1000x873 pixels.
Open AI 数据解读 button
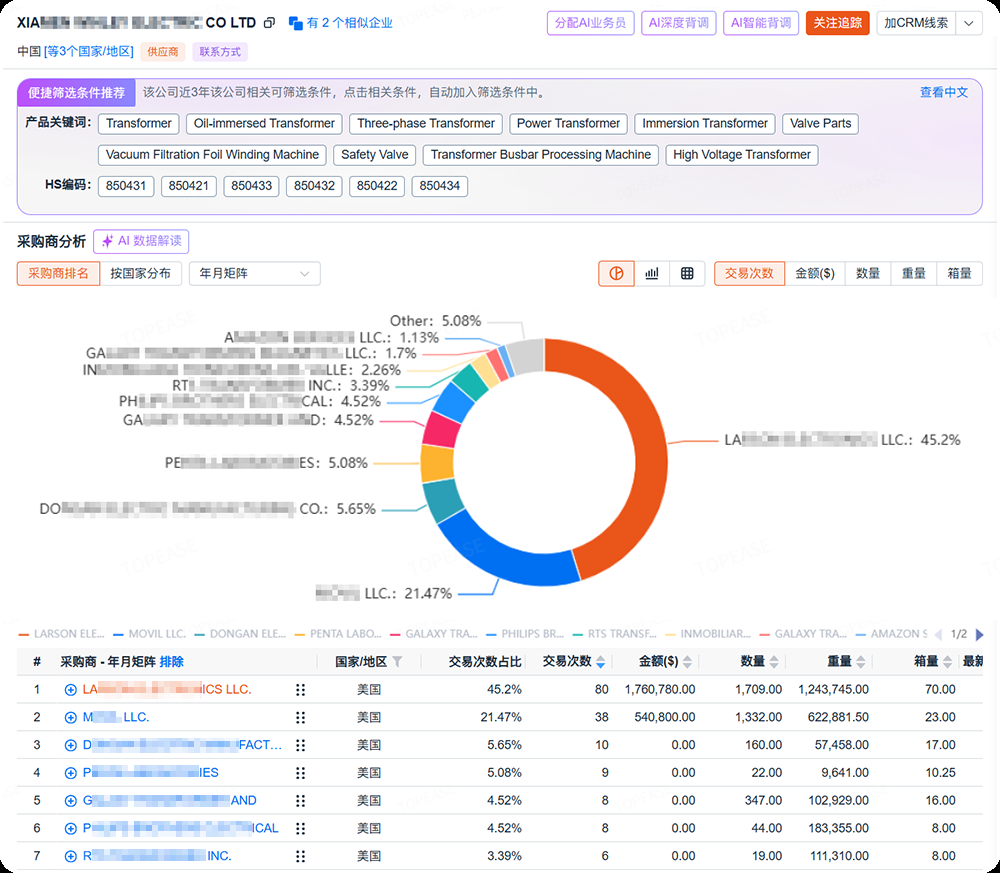(141, 241)
